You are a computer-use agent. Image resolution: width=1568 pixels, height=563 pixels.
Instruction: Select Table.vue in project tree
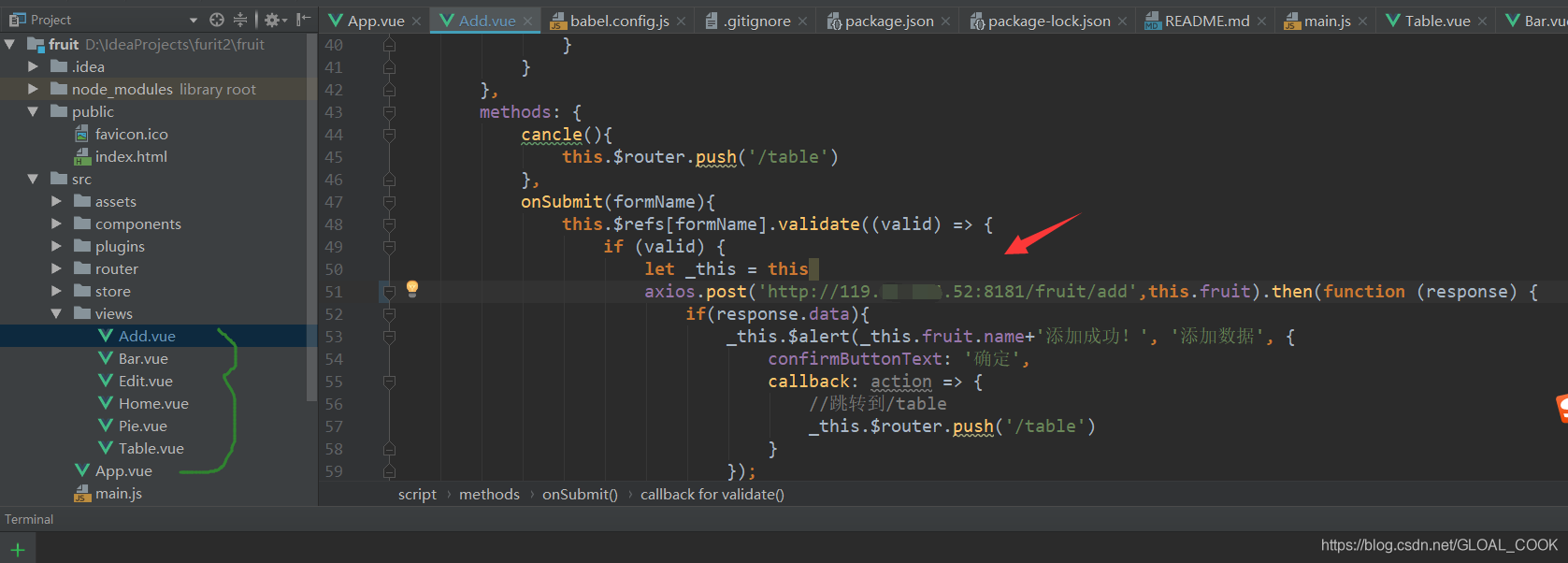click(x=151, y=448)
